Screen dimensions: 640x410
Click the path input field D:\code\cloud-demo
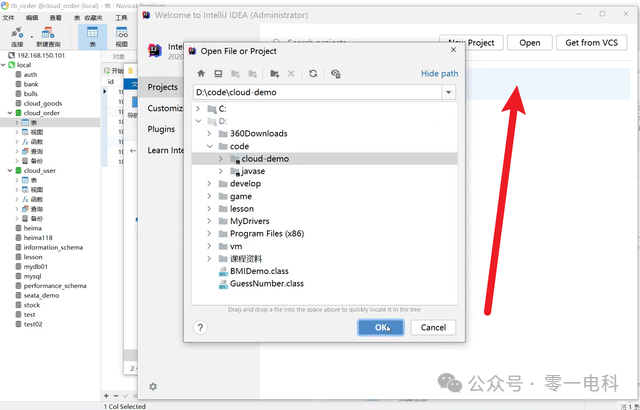318,92
